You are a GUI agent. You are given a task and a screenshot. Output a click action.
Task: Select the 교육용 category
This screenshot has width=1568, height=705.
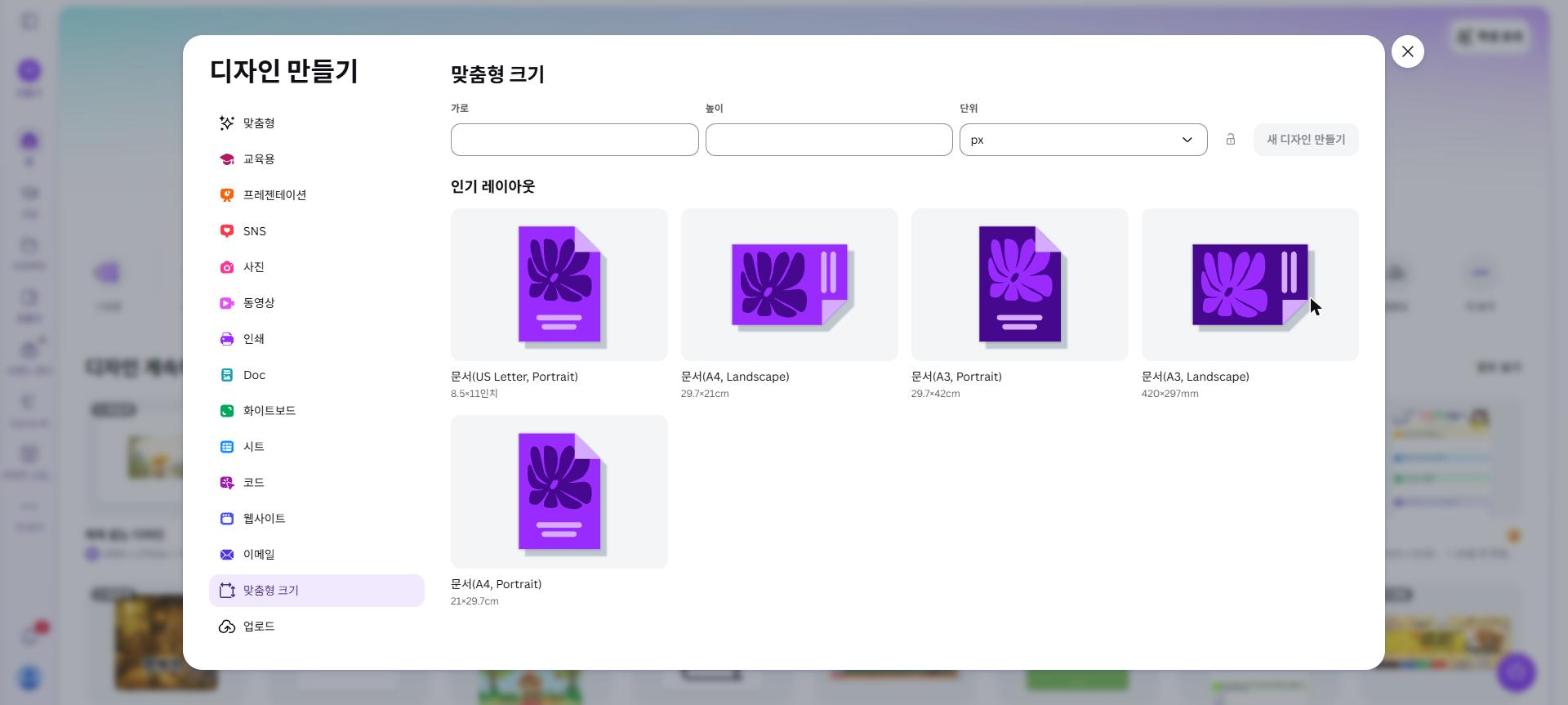316,159
